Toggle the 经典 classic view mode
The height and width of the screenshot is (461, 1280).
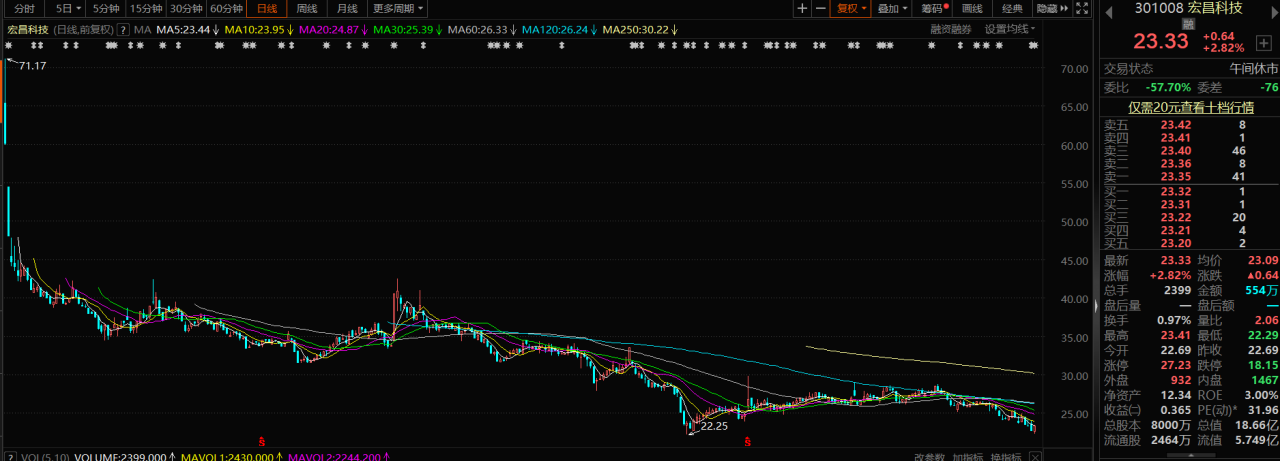pyautogui.click(x=1012, y=9)
